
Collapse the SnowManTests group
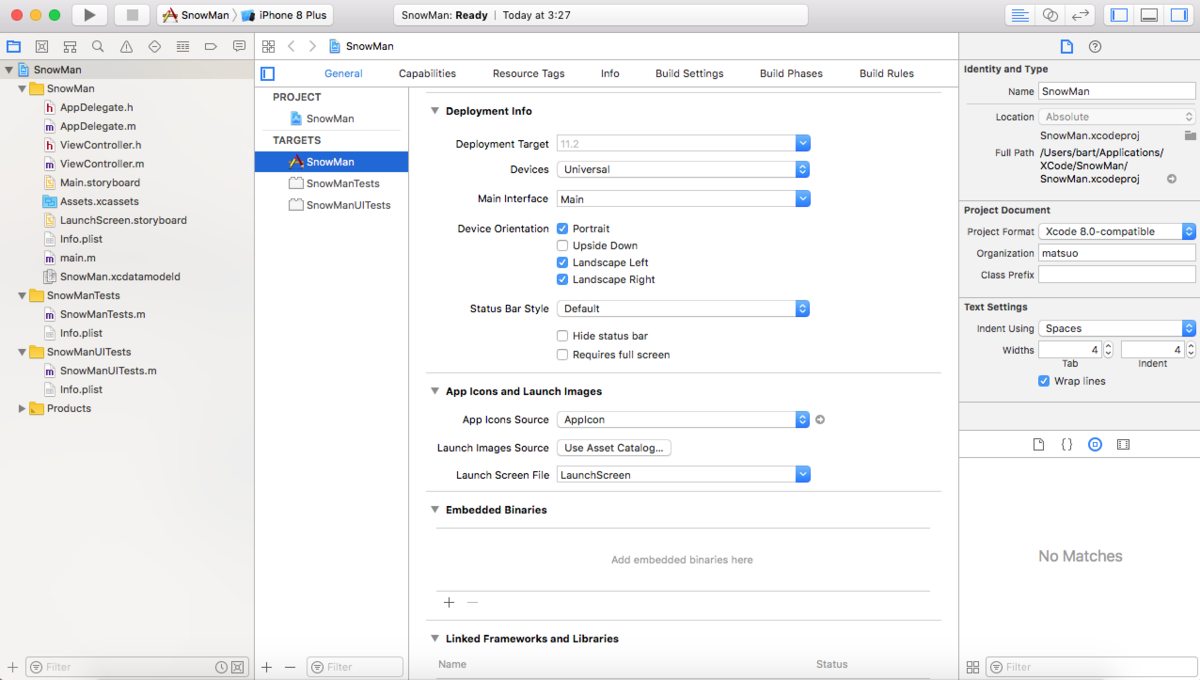click(x=22, y=295)
